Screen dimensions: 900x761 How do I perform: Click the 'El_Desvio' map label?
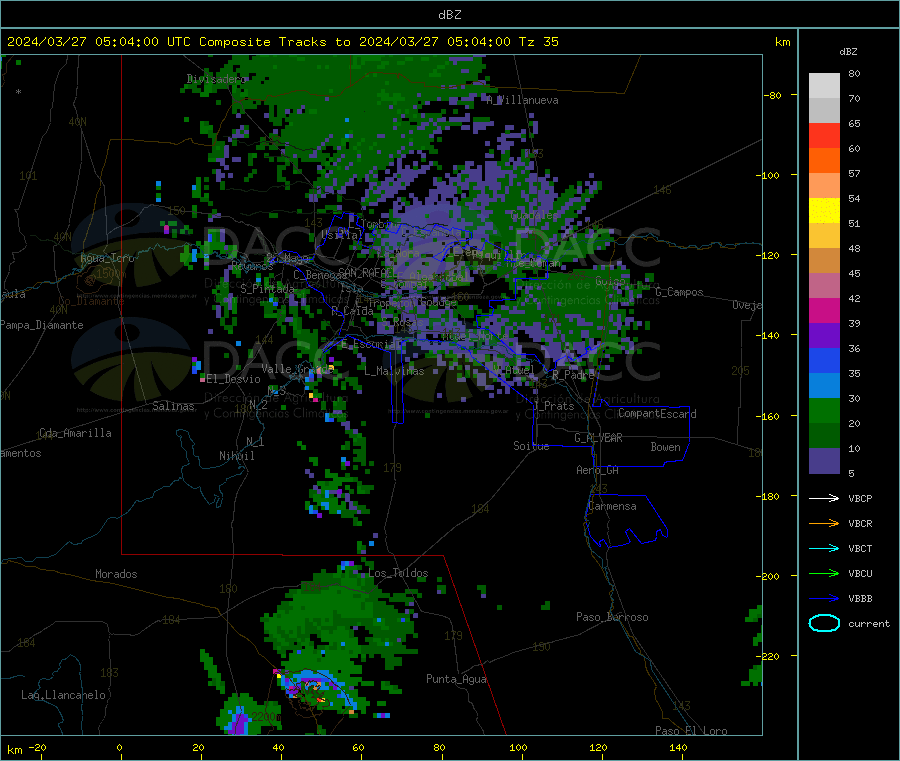coord(233,379)
